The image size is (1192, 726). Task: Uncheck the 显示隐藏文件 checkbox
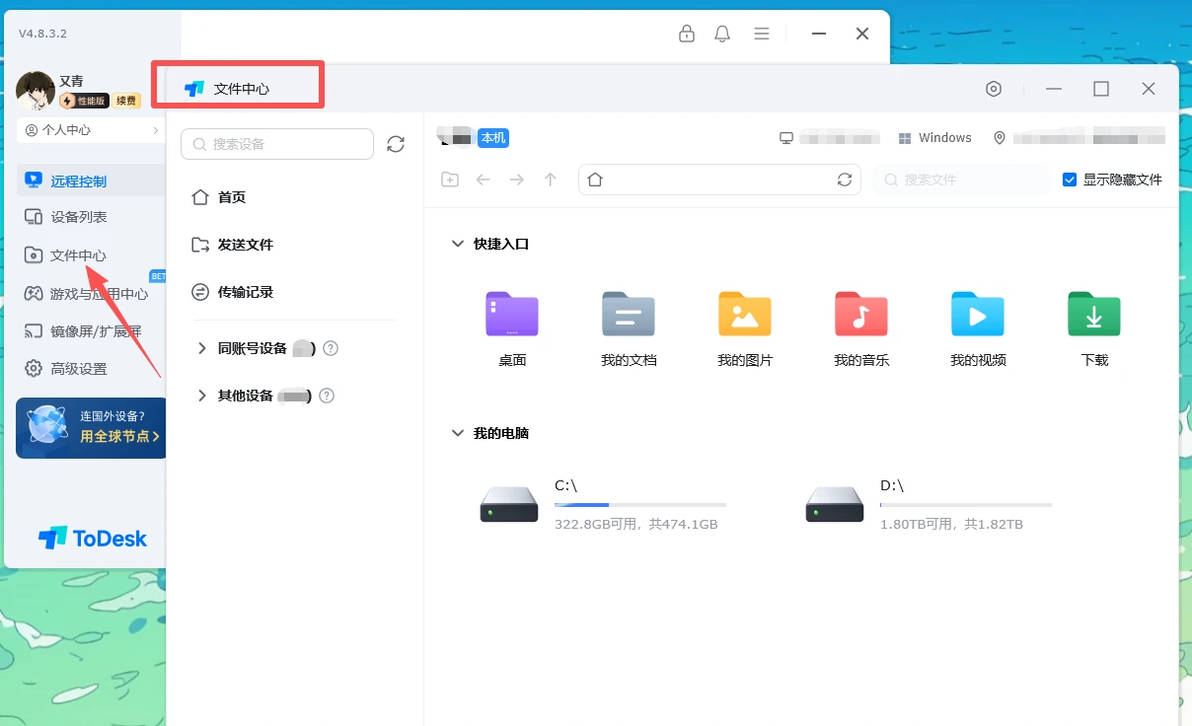tap(1070, 179)
